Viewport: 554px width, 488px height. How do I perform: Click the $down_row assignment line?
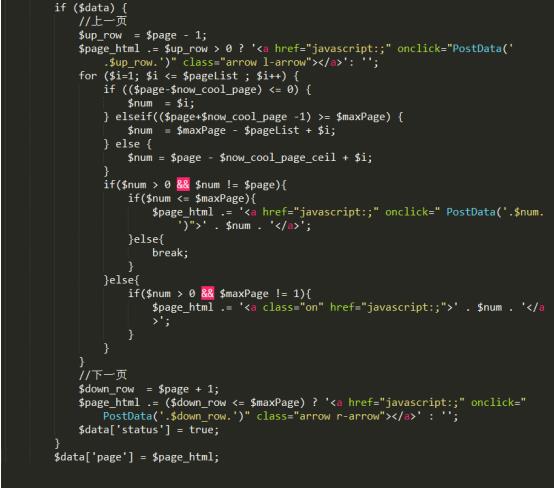click(148, 389)
